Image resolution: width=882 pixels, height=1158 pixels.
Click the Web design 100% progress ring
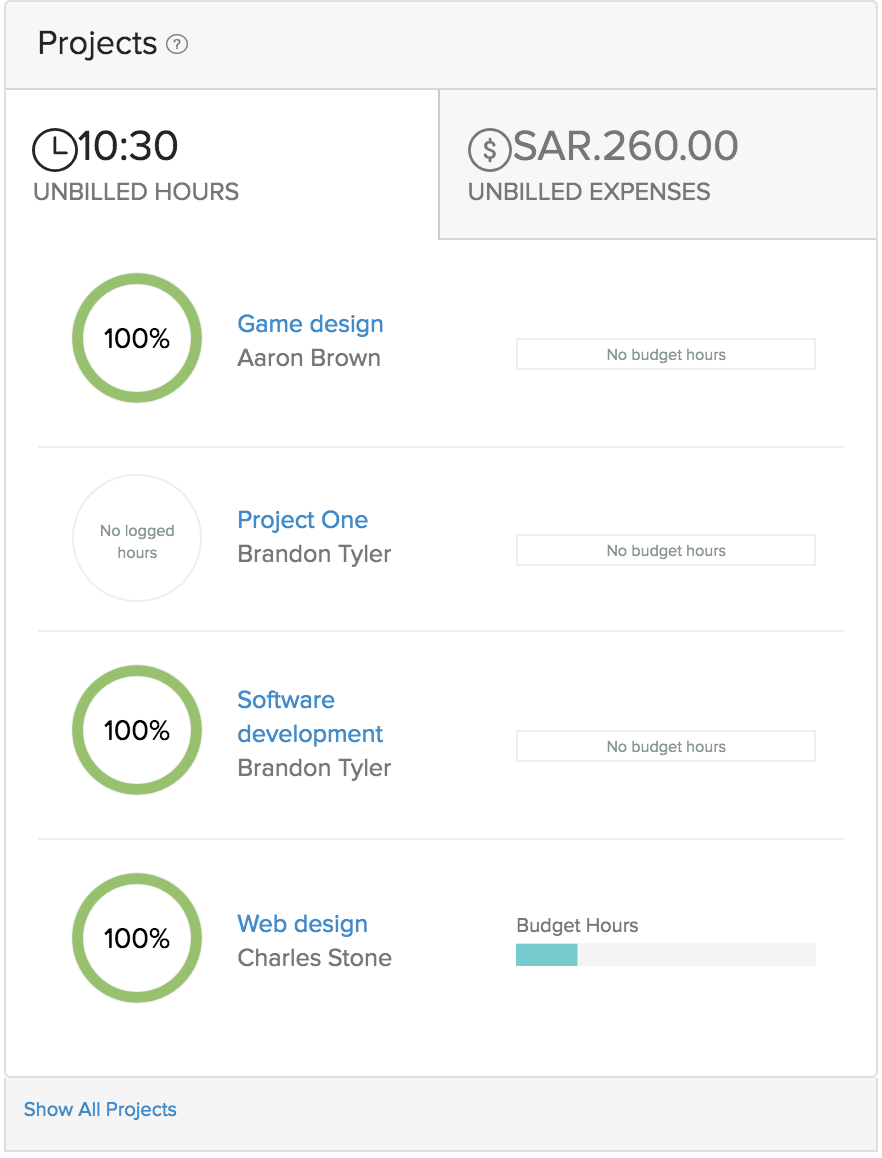pos(137,938)
